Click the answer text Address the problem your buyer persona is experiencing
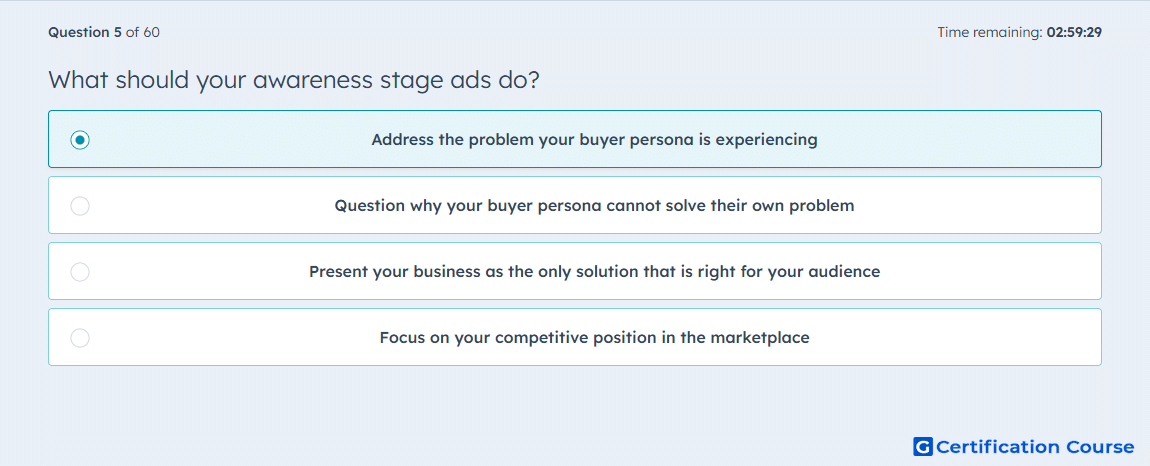This screenshot has width=1150, height=466. (594, 139)
